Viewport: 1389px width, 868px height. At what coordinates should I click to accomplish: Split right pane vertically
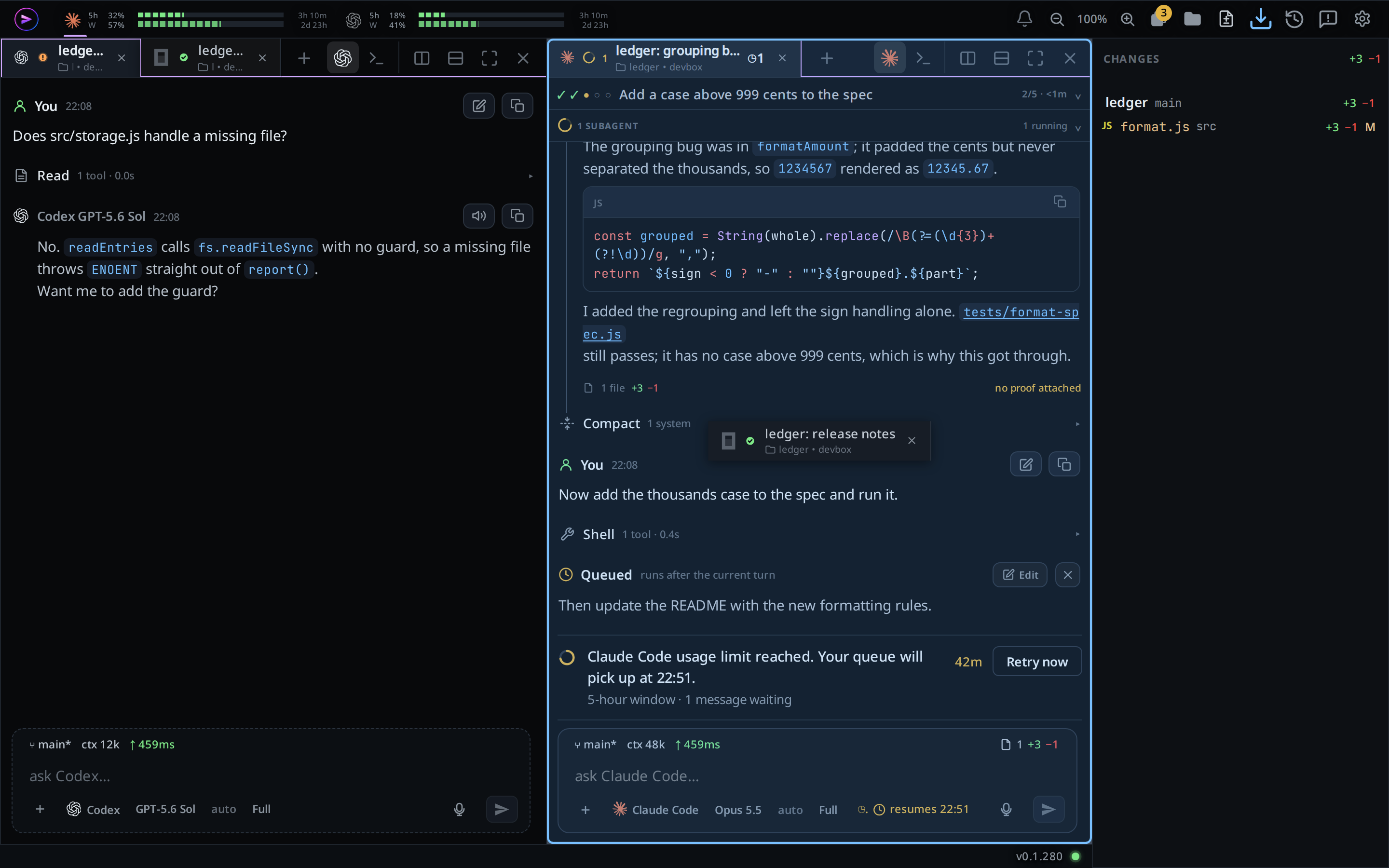[x=967, y=58]
